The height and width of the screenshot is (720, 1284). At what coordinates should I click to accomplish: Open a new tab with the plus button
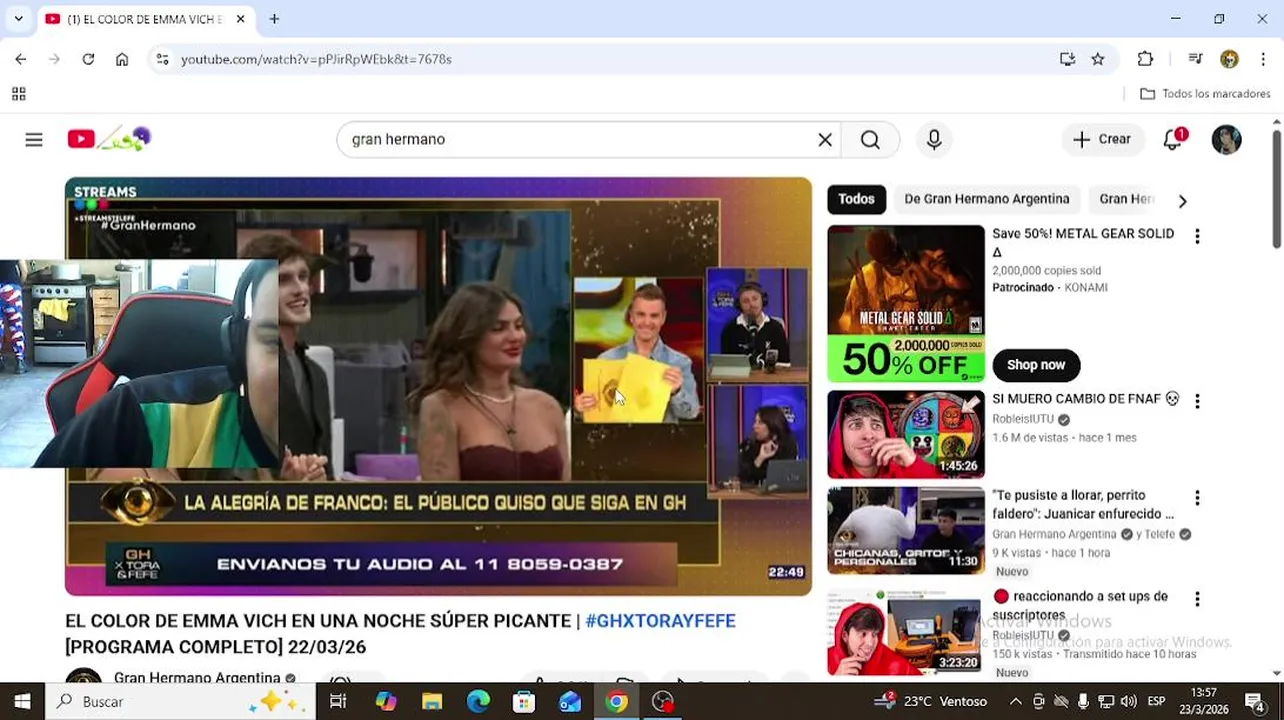274,19
